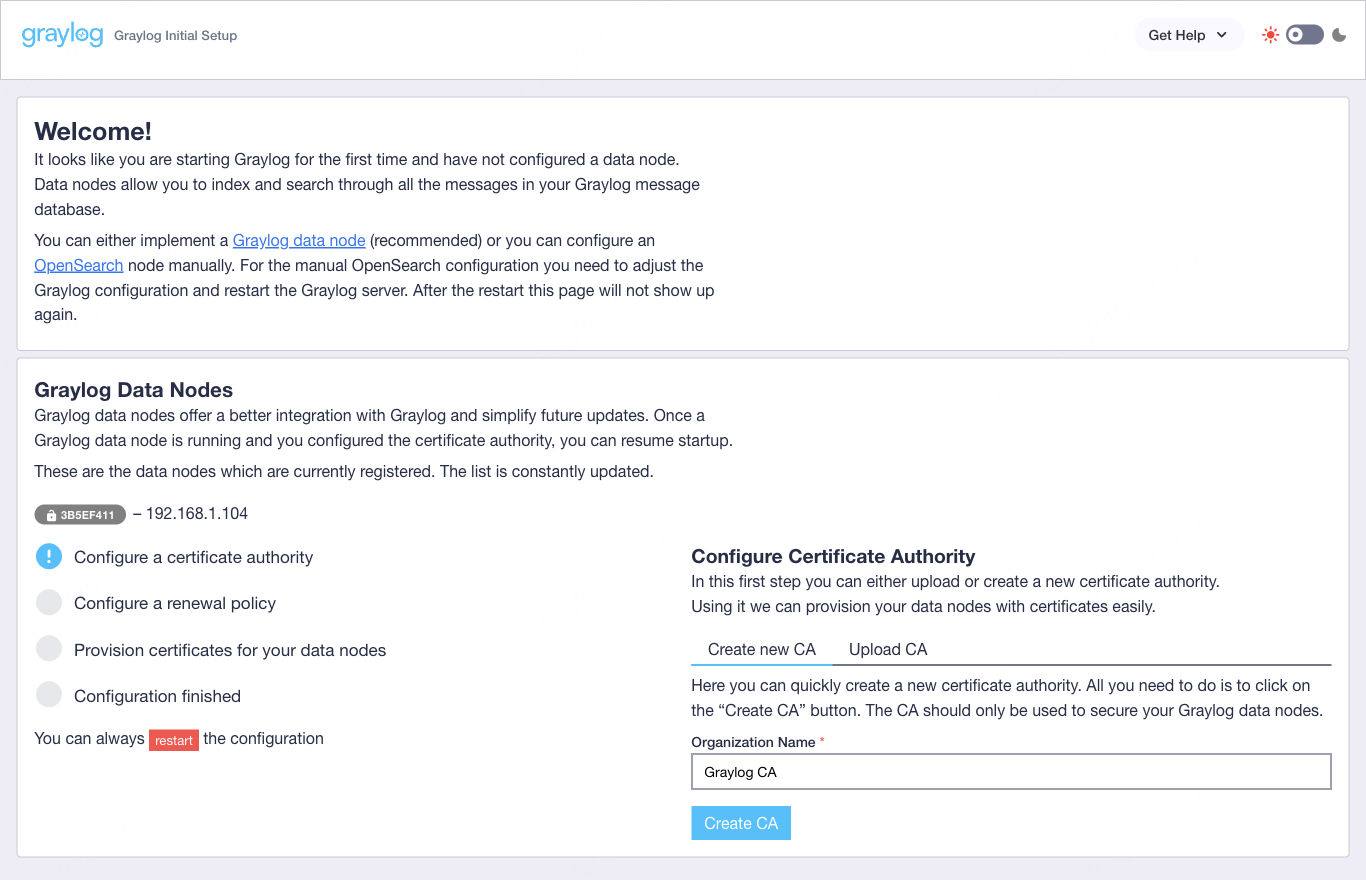Screen dimensions: 1366x880
Task: Open the Graylog data node link
Action: point(298,240)
